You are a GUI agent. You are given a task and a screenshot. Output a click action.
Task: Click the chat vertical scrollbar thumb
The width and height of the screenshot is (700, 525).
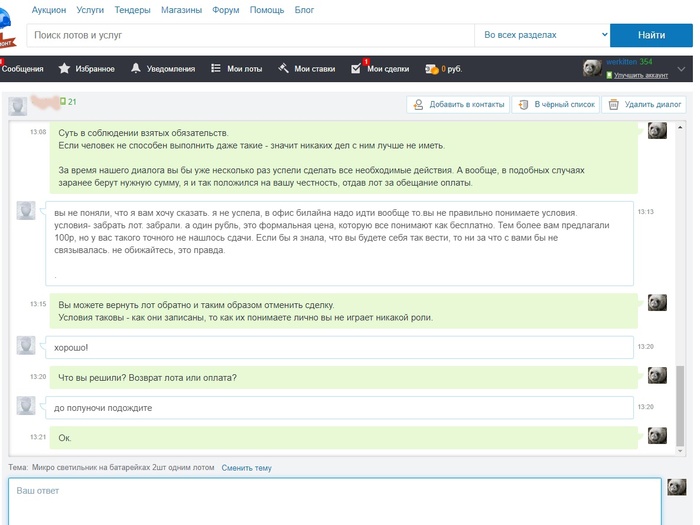[x=680, y=406]
